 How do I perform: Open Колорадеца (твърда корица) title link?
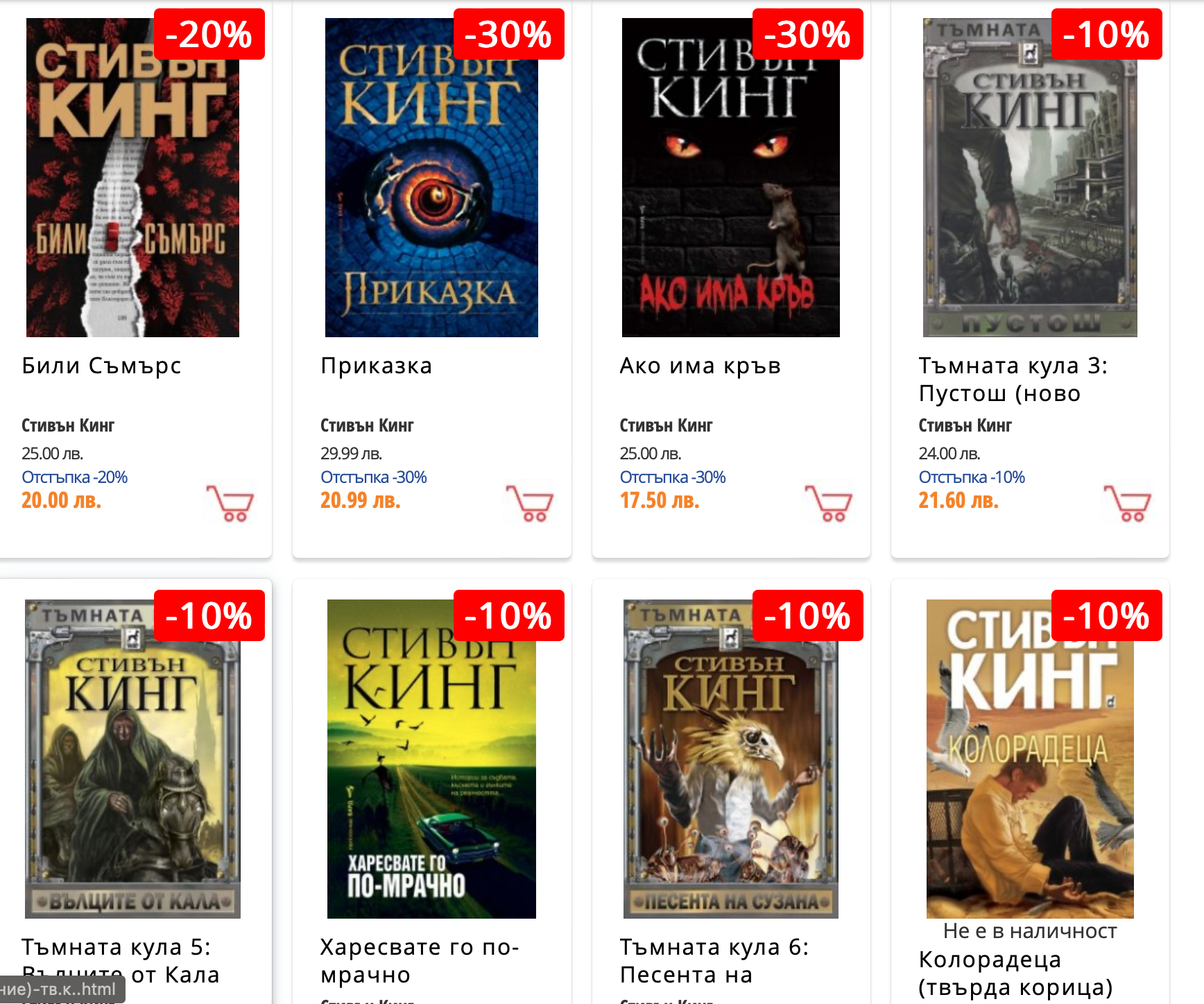(x=1015, y=973)
